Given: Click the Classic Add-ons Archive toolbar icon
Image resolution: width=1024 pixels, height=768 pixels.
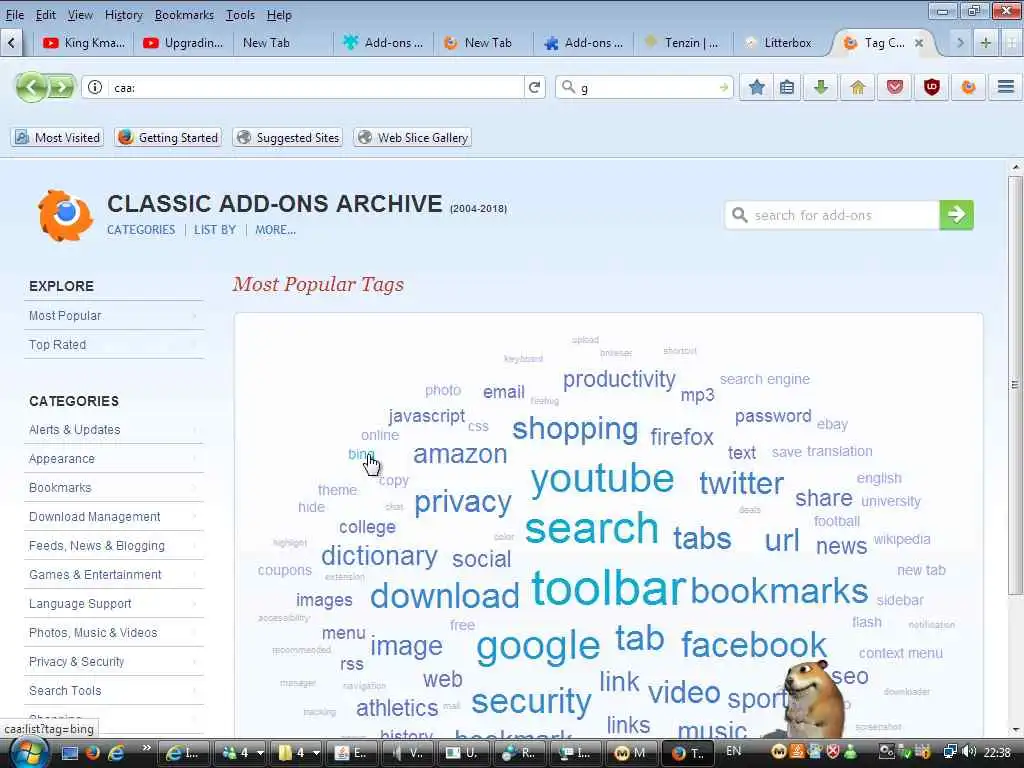Looking at the screenshot, I should [x=968, y=87].
